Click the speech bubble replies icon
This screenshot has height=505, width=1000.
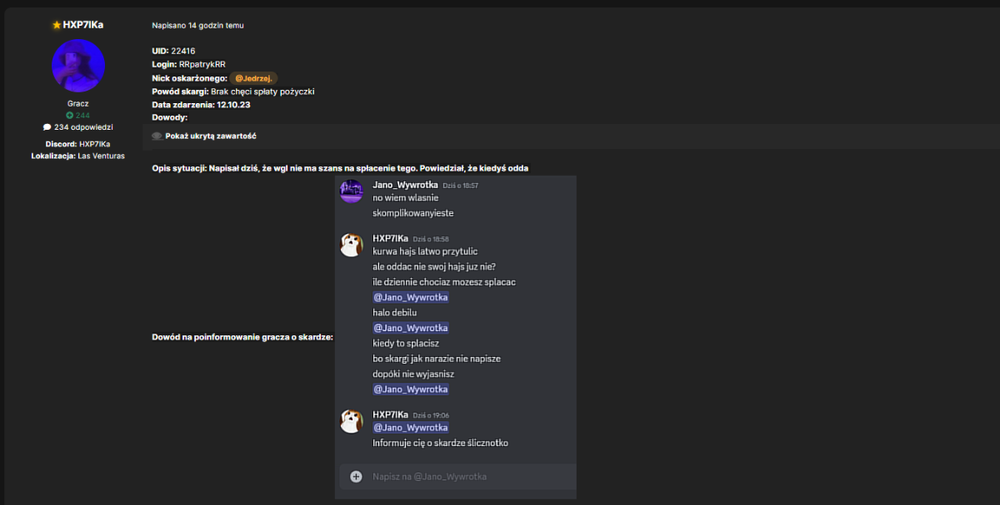click(47, 127)
